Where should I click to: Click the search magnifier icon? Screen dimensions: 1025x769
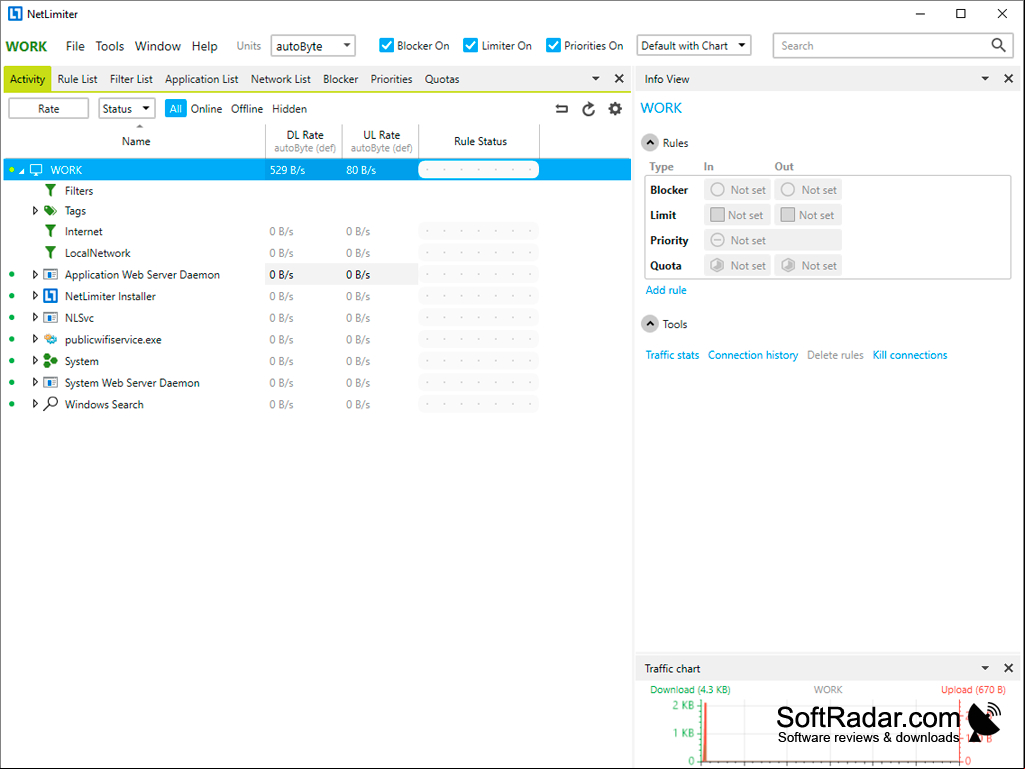pos(998,45)
